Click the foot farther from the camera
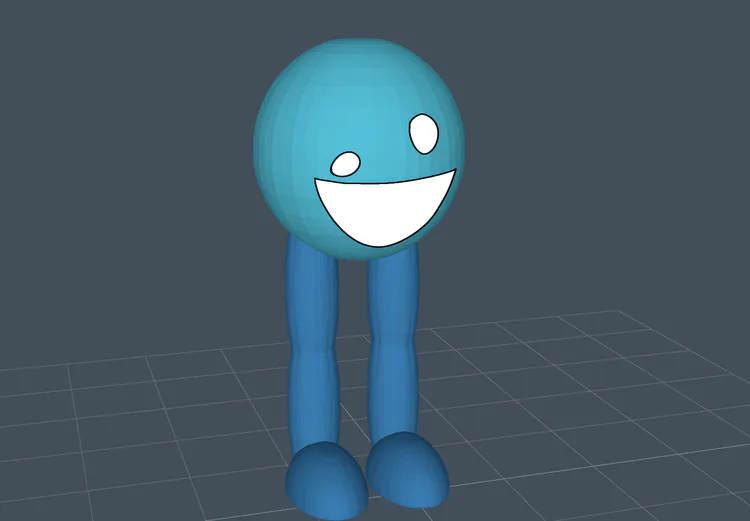The image size is (750, 521). [x=407, y=469]
